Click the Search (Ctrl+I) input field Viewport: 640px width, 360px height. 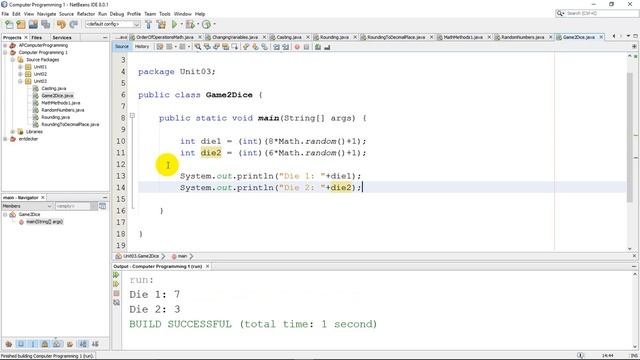pyautogui.click(x=600, y=13)
